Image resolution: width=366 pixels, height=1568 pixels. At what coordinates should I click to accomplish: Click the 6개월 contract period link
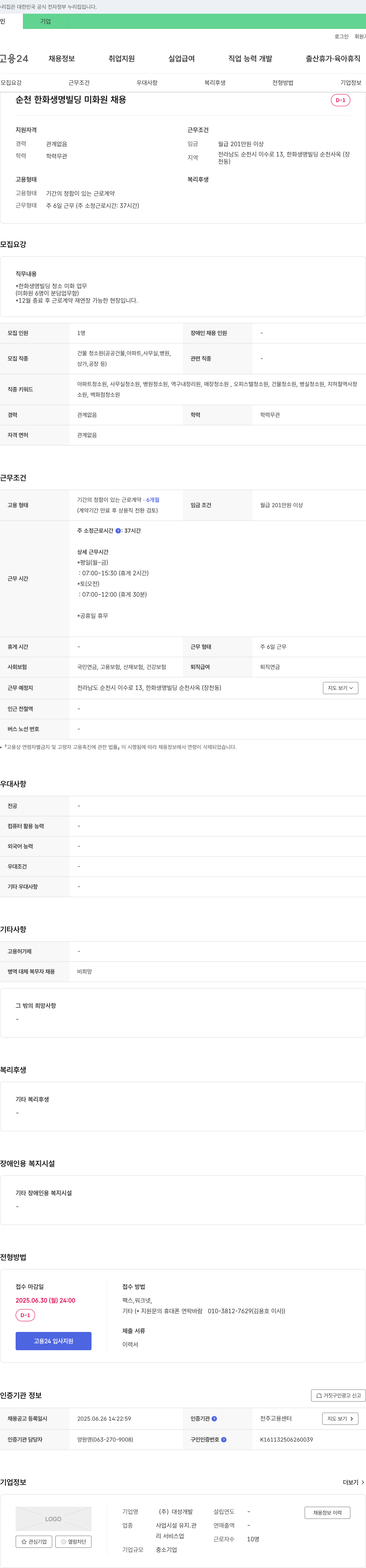tap(153, 500)
